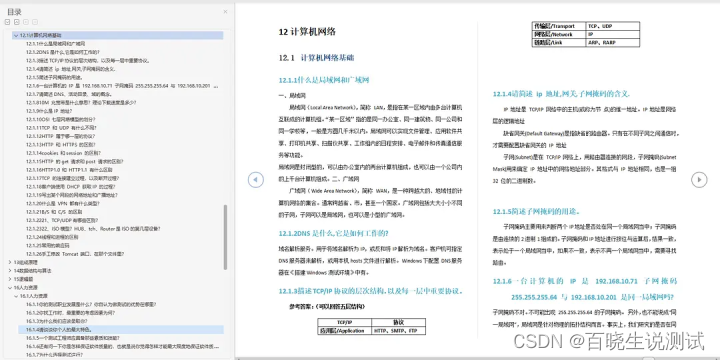This screenshot has width=720, height=360.
Task: Open outline entry 16.1.2
Action: pyautogui.click(x=70, y=313)
